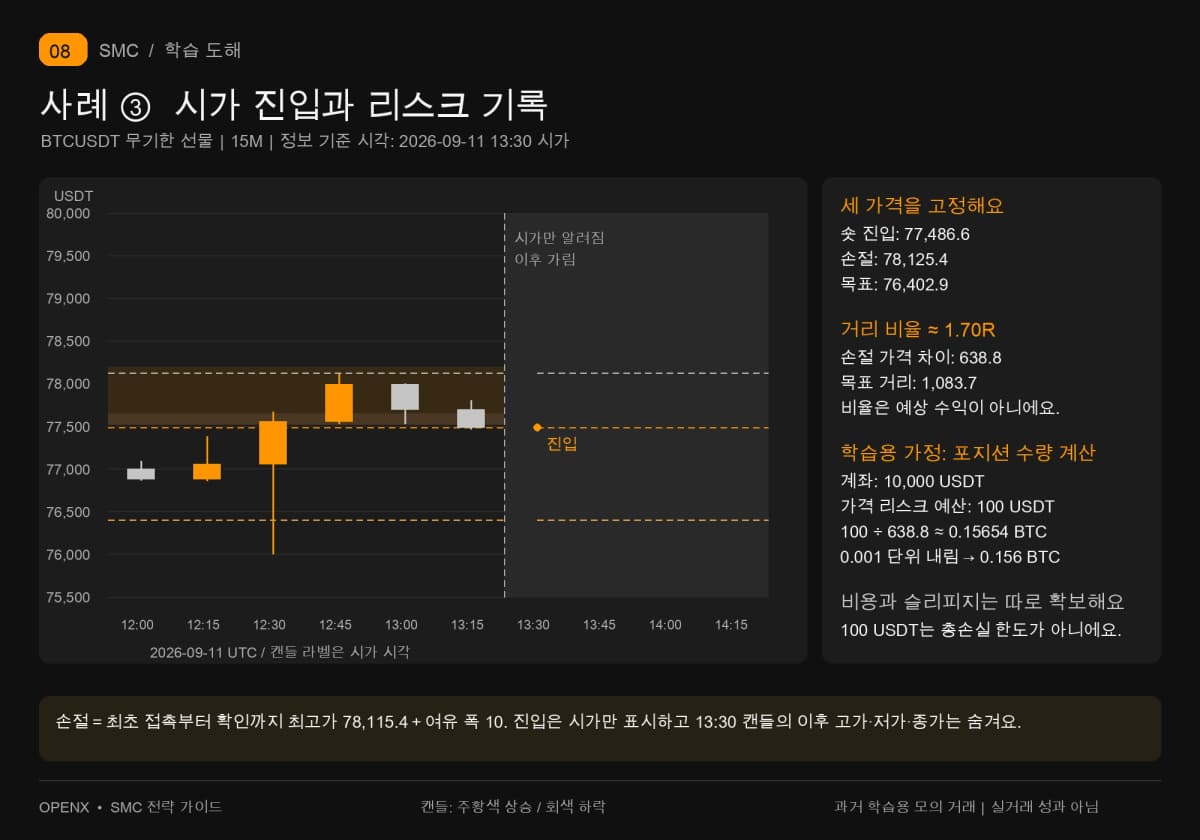Viewport: 1200px width, 840px height.
Task: Click the 목표 거리: 1,083.7 line
Action: (908, 382)
